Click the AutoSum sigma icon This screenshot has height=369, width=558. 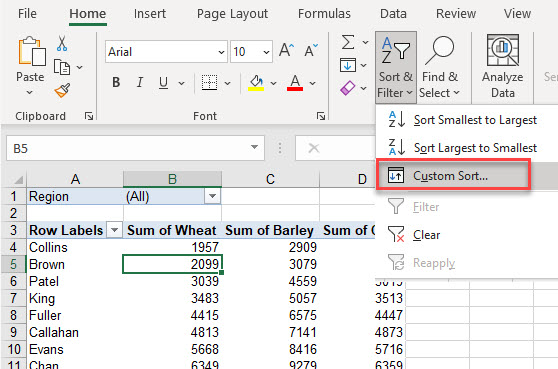point(348,42)
